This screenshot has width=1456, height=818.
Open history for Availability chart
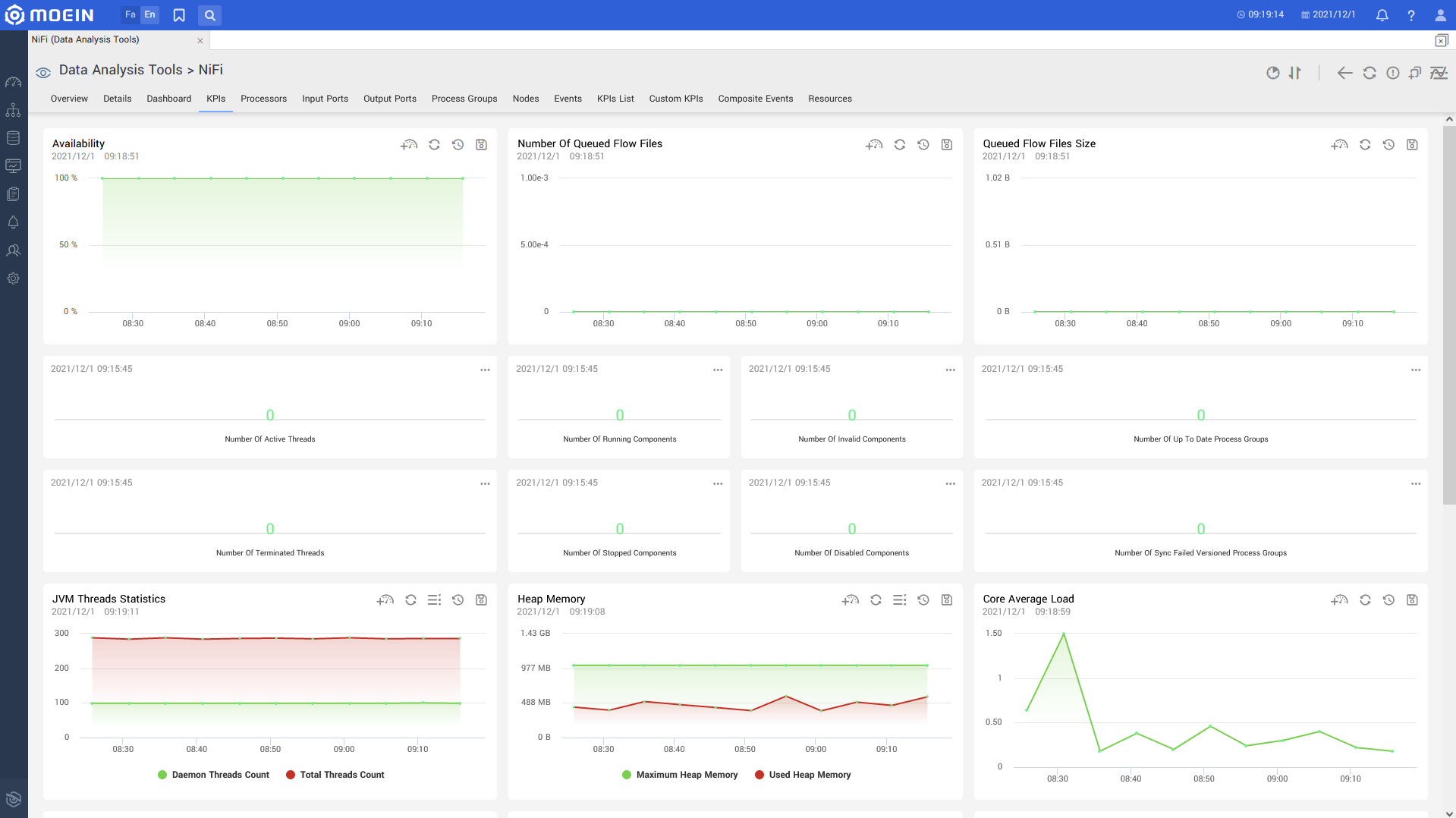(x=458, y=144)
